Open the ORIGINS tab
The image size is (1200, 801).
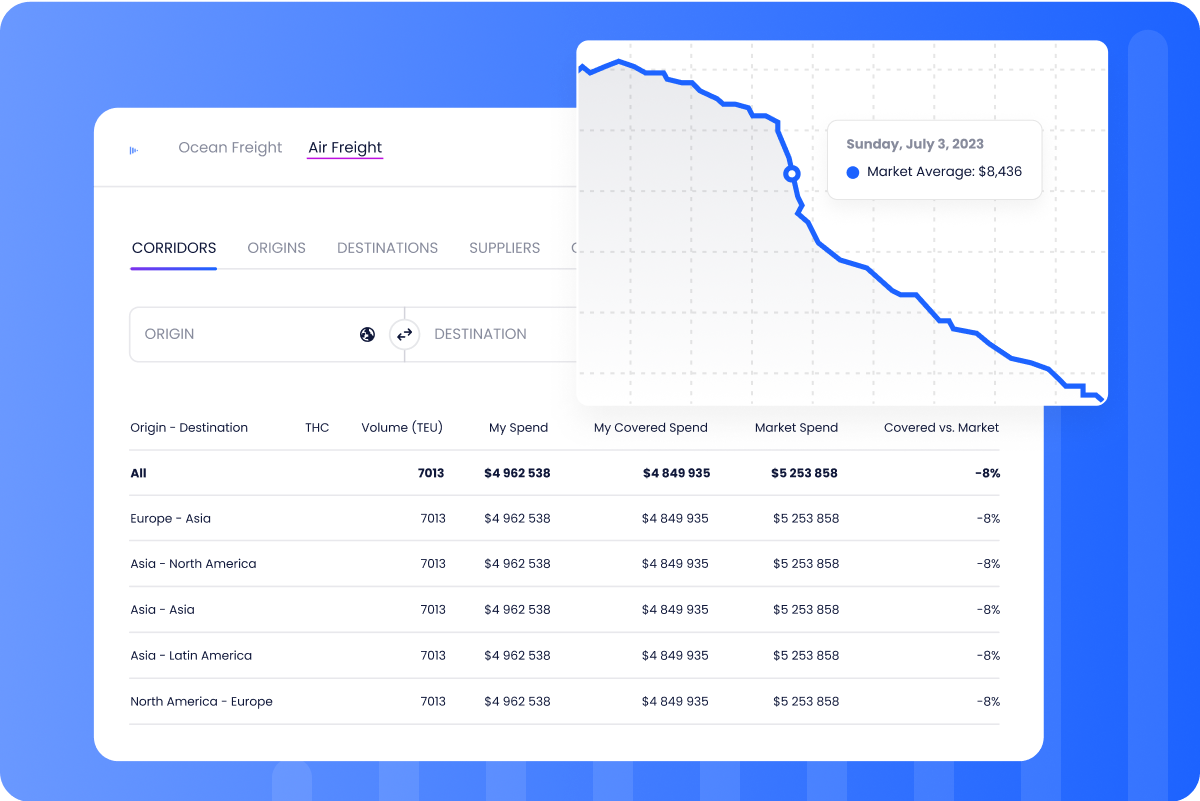[x=277, y=248]
